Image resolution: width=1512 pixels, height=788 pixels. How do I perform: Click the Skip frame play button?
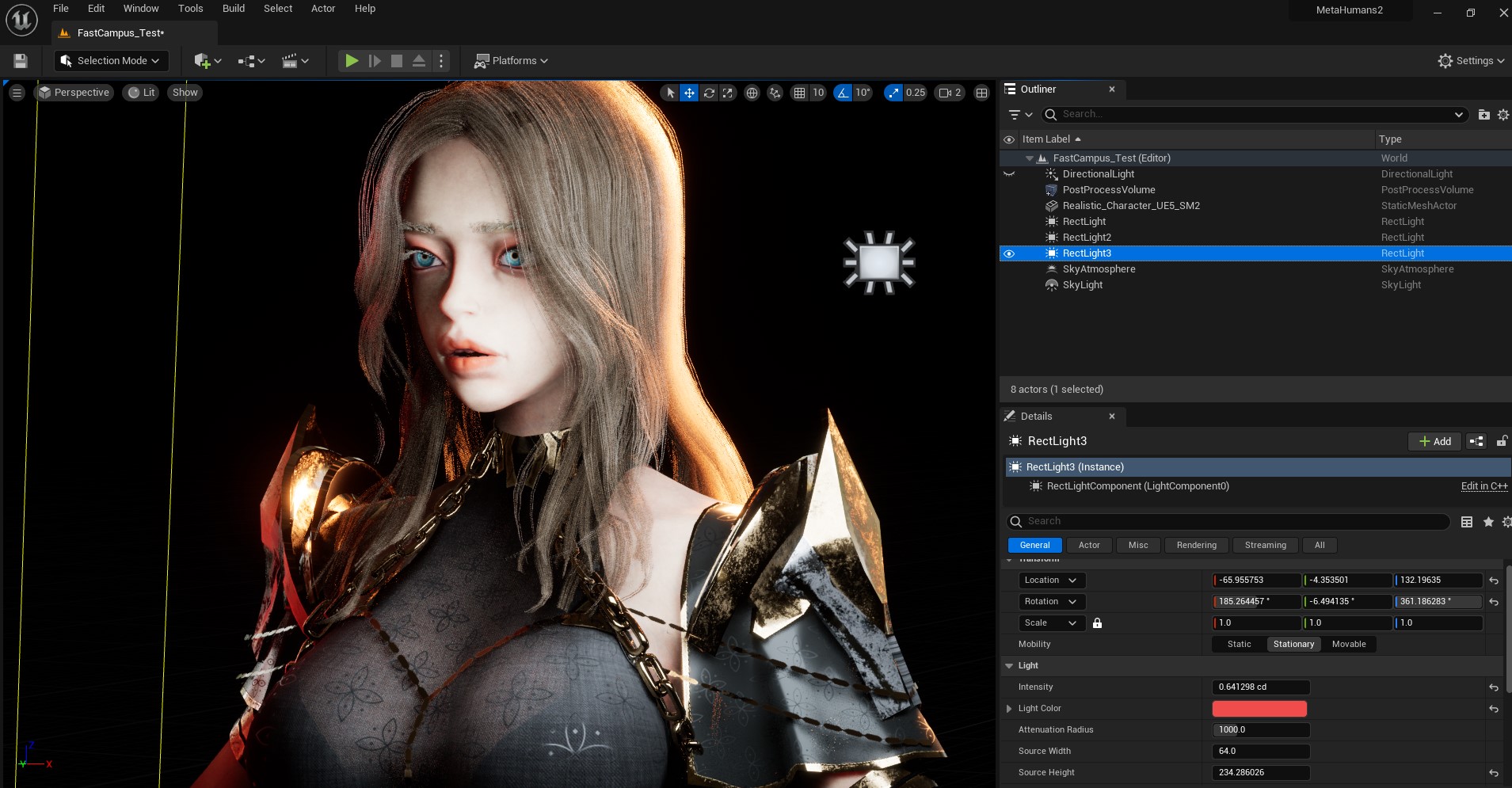(x=375, y=61)
